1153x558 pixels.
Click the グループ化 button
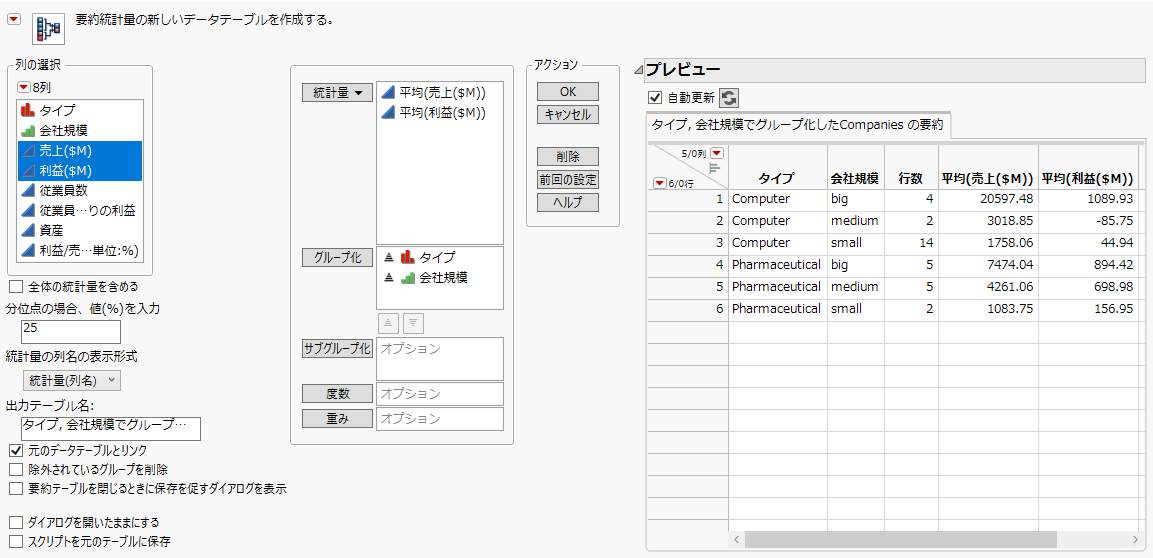pos(337,257)
